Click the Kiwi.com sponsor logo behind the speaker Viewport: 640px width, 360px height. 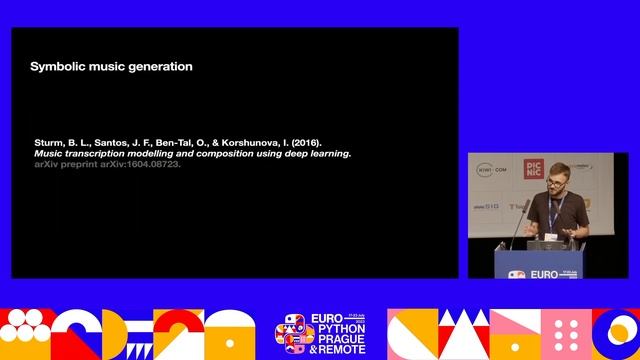(x=491, y=169)
